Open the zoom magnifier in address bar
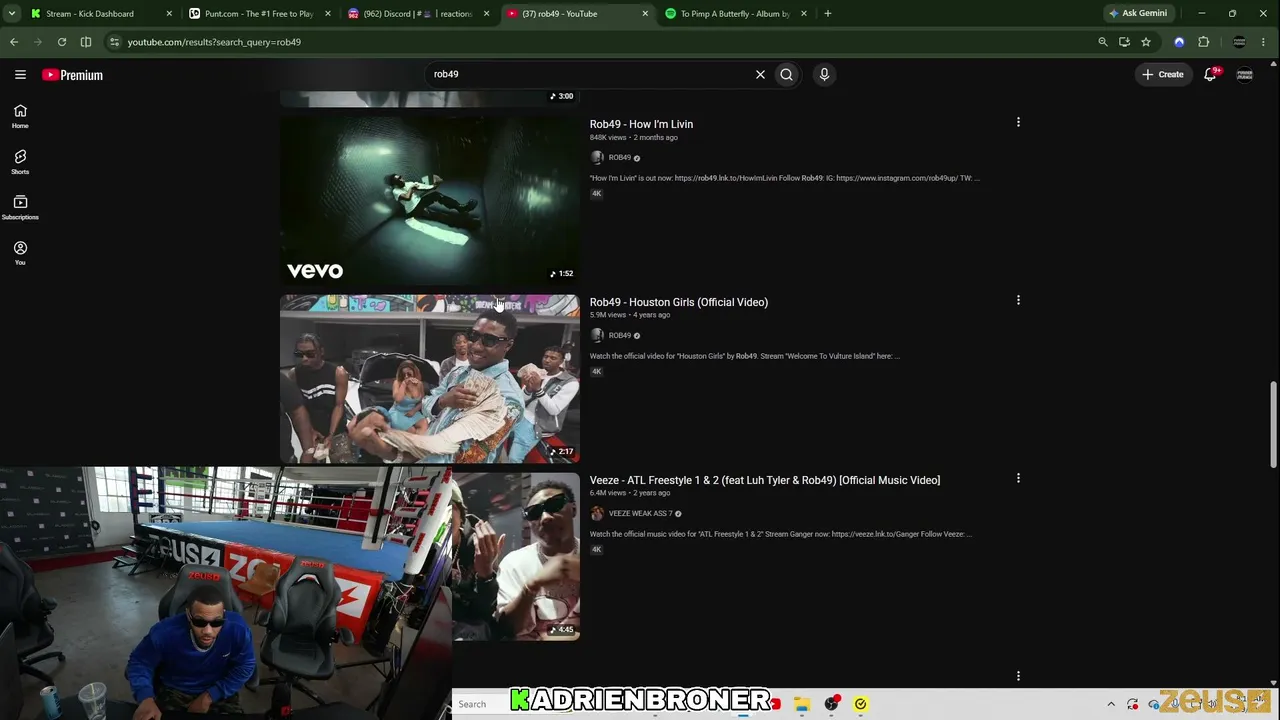 [x=1103, y=42]
